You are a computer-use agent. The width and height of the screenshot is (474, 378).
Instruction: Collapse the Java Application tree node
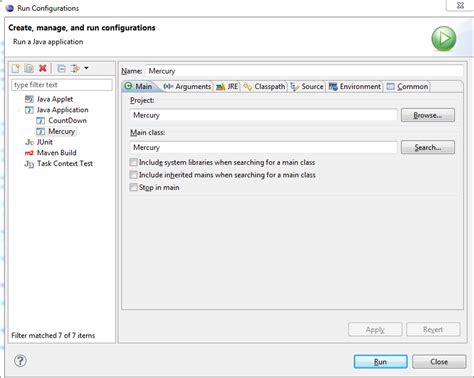19,110
